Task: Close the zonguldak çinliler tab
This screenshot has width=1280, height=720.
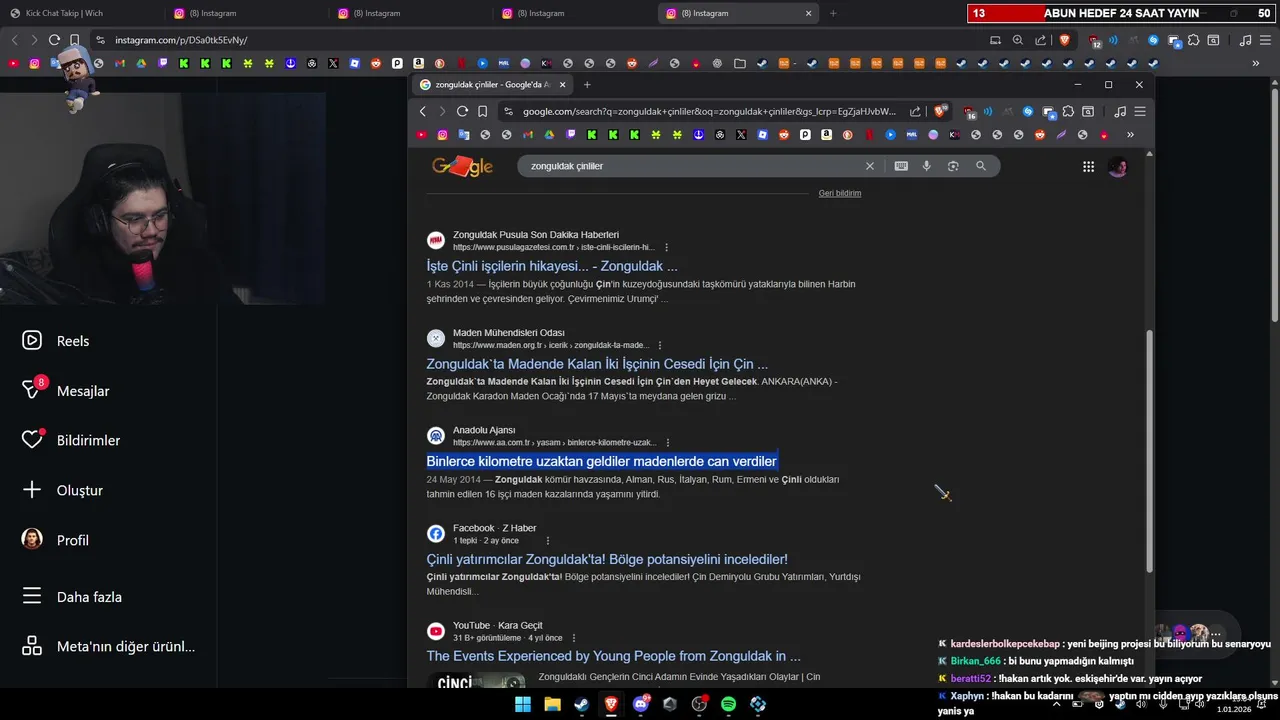Action: coord(563,85)
